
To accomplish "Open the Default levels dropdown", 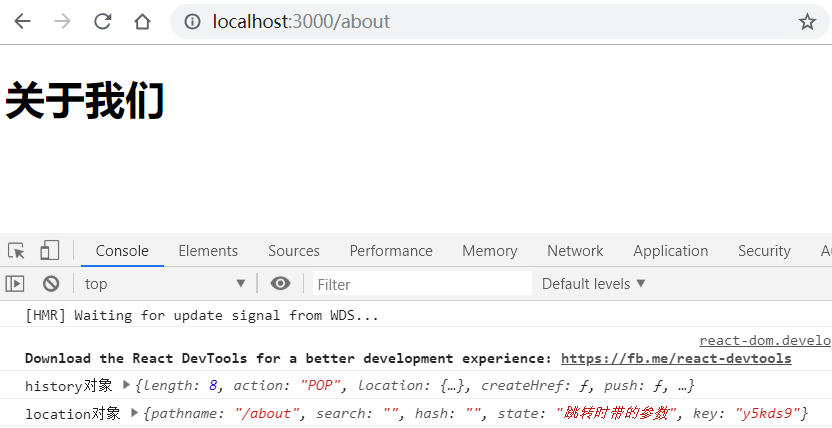I will (593, 284).
